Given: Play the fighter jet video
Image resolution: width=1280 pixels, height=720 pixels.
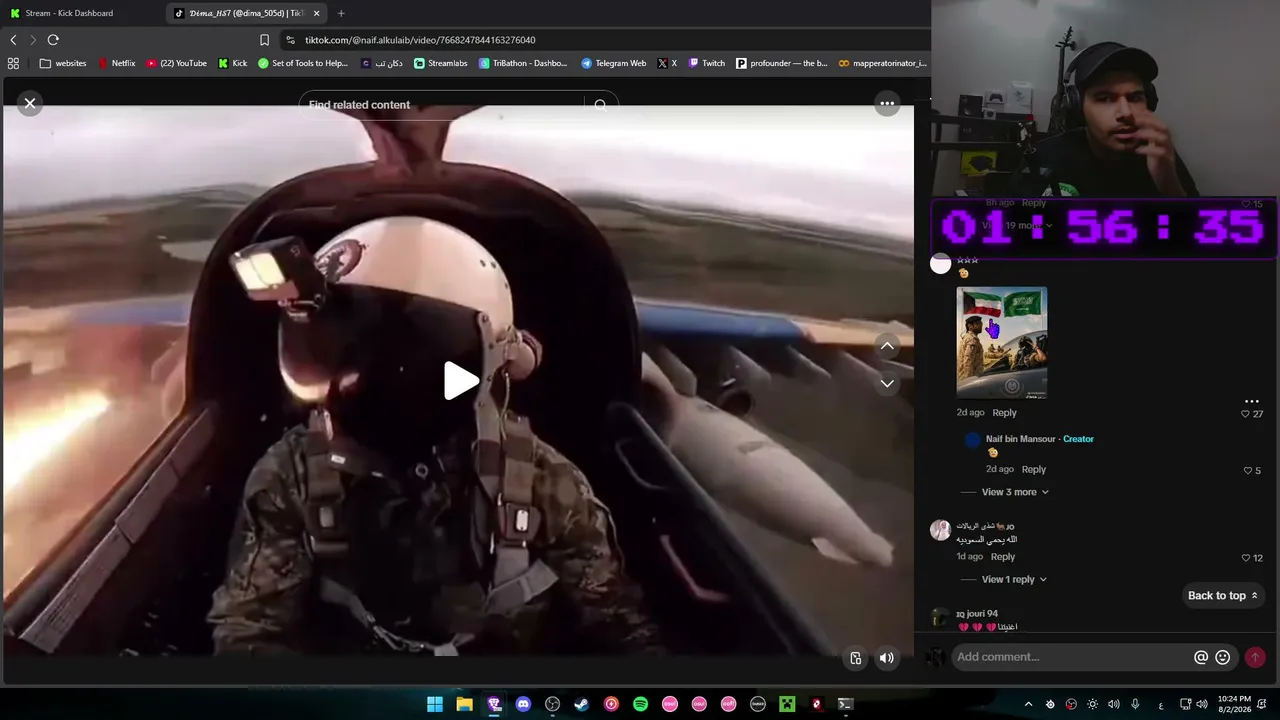Looking at the screenshot, I should pos(459,381).
